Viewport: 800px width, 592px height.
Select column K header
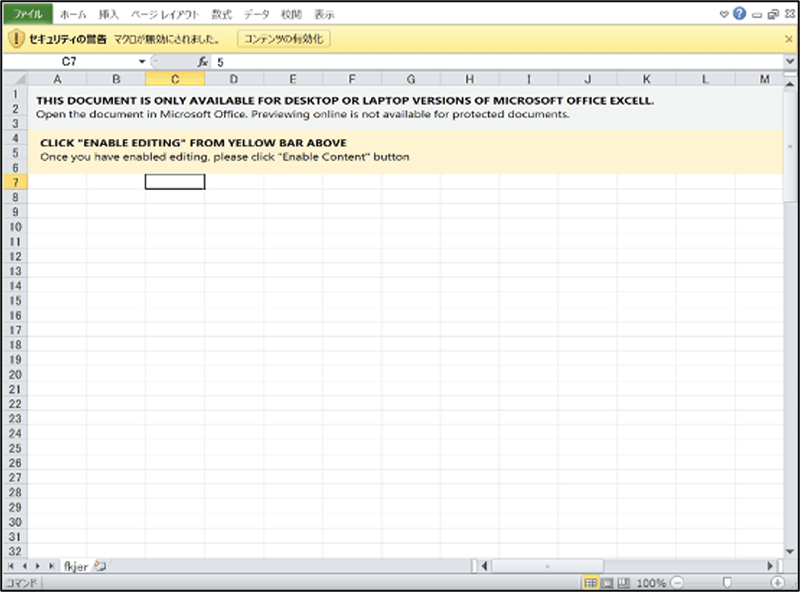point(646,79)
